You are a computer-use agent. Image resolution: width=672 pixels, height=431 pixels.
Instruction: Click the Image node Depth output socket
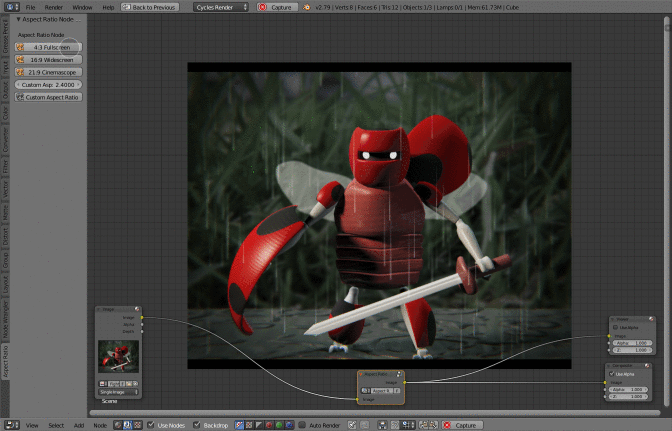(142, 331)
